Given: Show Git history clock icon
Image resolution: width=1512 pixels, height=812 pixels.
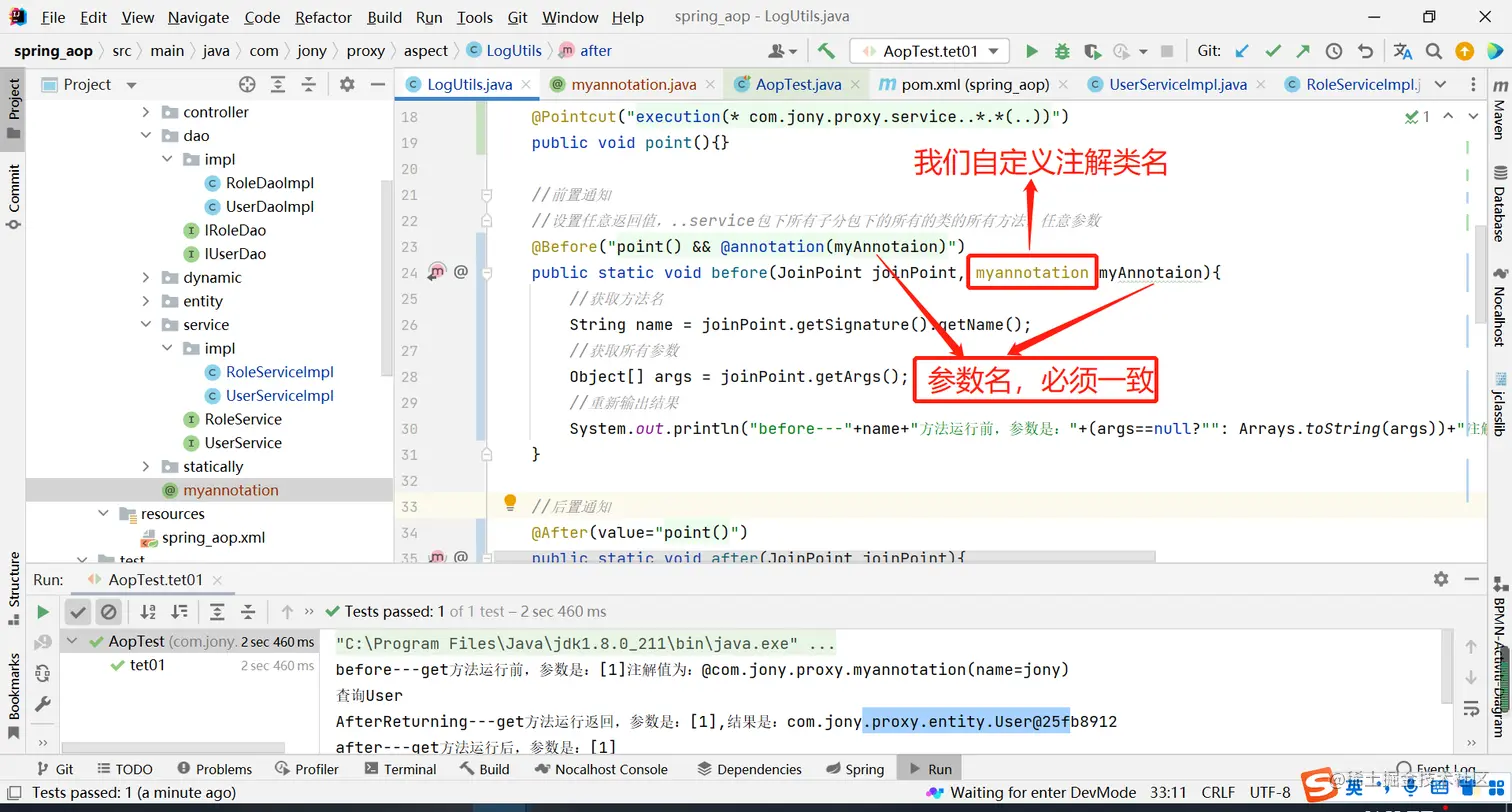Looking at the screenshot, I should (1334, 51).
